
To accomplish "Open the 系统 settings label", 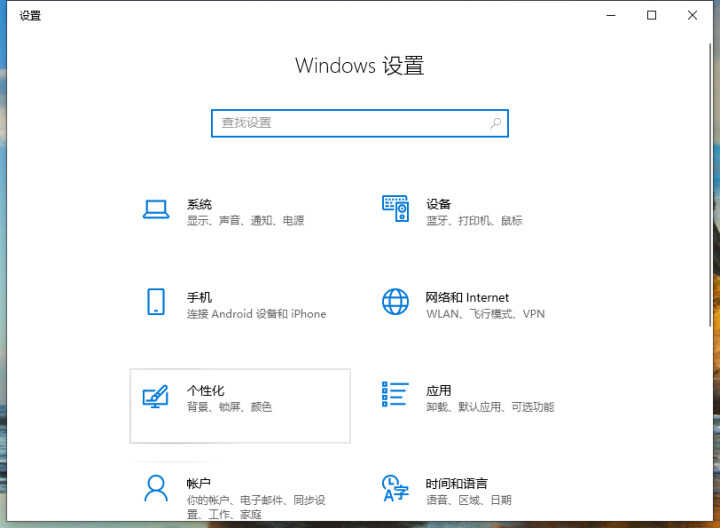I will [199, 204].
